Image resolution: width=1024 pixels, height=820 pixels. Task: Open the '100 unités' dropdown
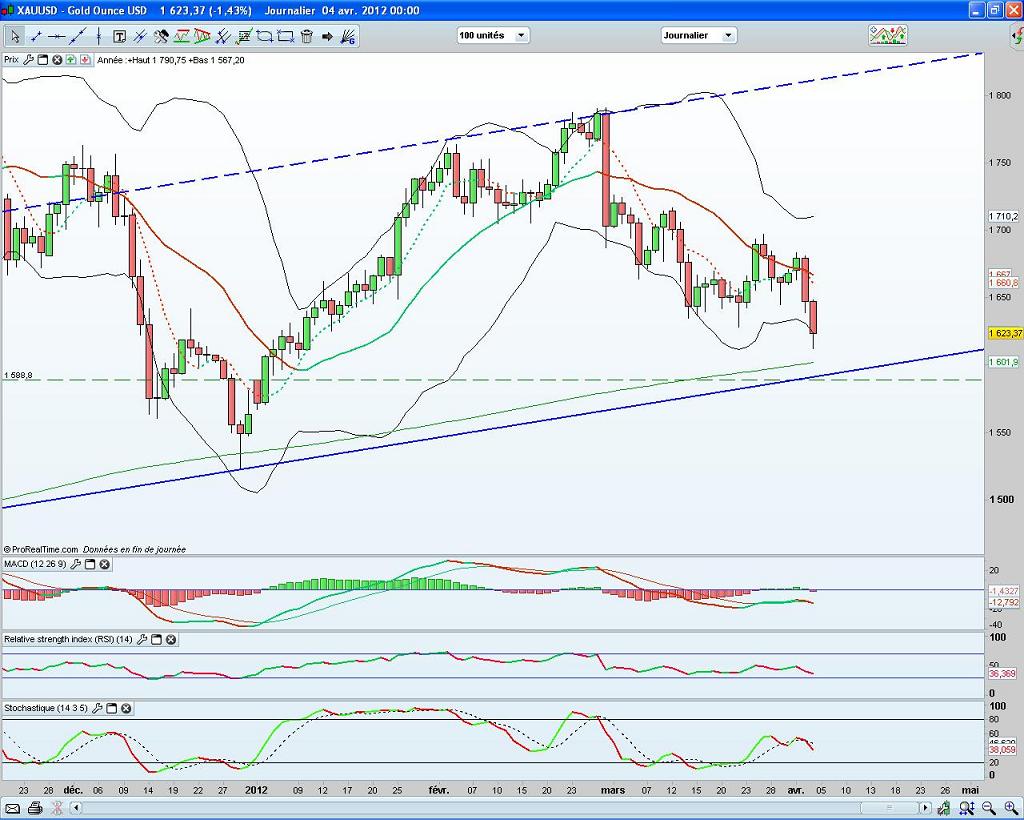pyautogui.click(x=492, y=35)
